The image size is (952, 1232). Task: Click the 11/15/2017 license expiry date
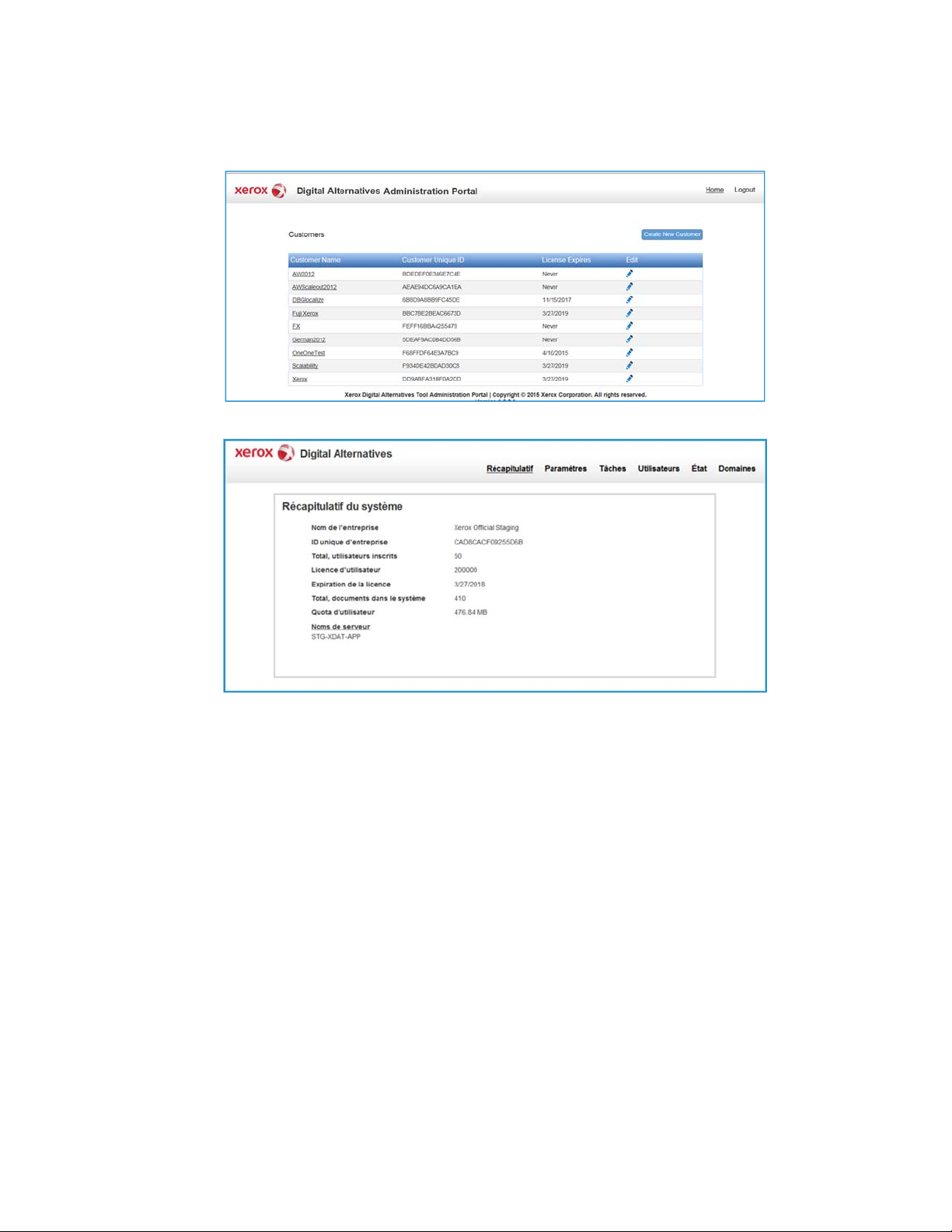click(556, 300)
